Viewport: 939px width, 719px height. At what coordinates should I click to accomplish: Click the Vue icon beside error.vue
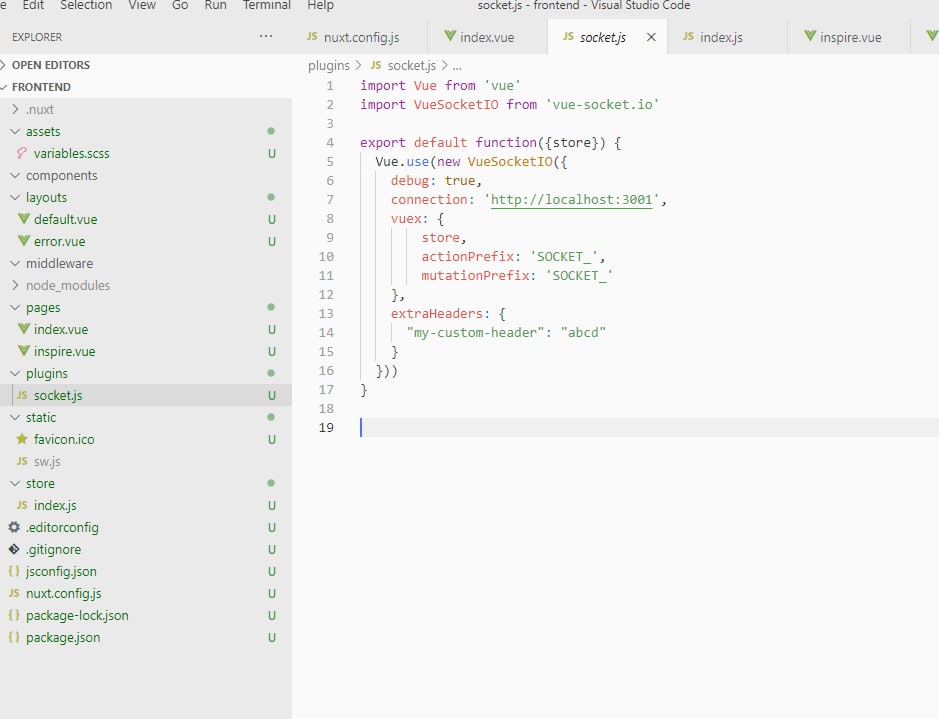click(x=23, y=241)
